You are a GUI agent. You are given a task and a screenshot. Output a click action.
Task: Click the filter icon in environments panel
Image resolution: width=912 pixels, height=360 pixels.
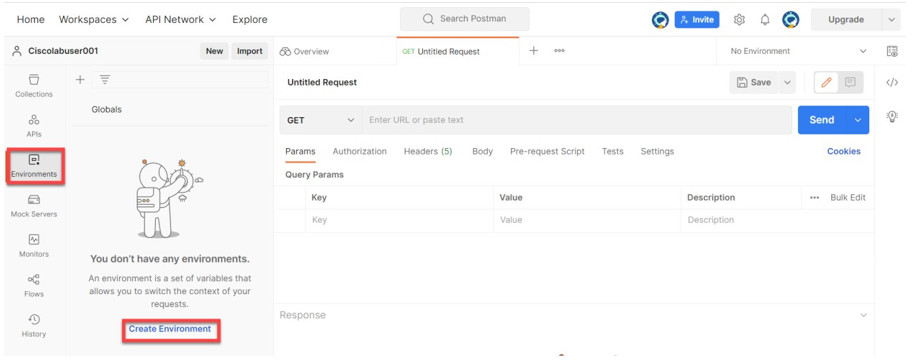[105, 80]
